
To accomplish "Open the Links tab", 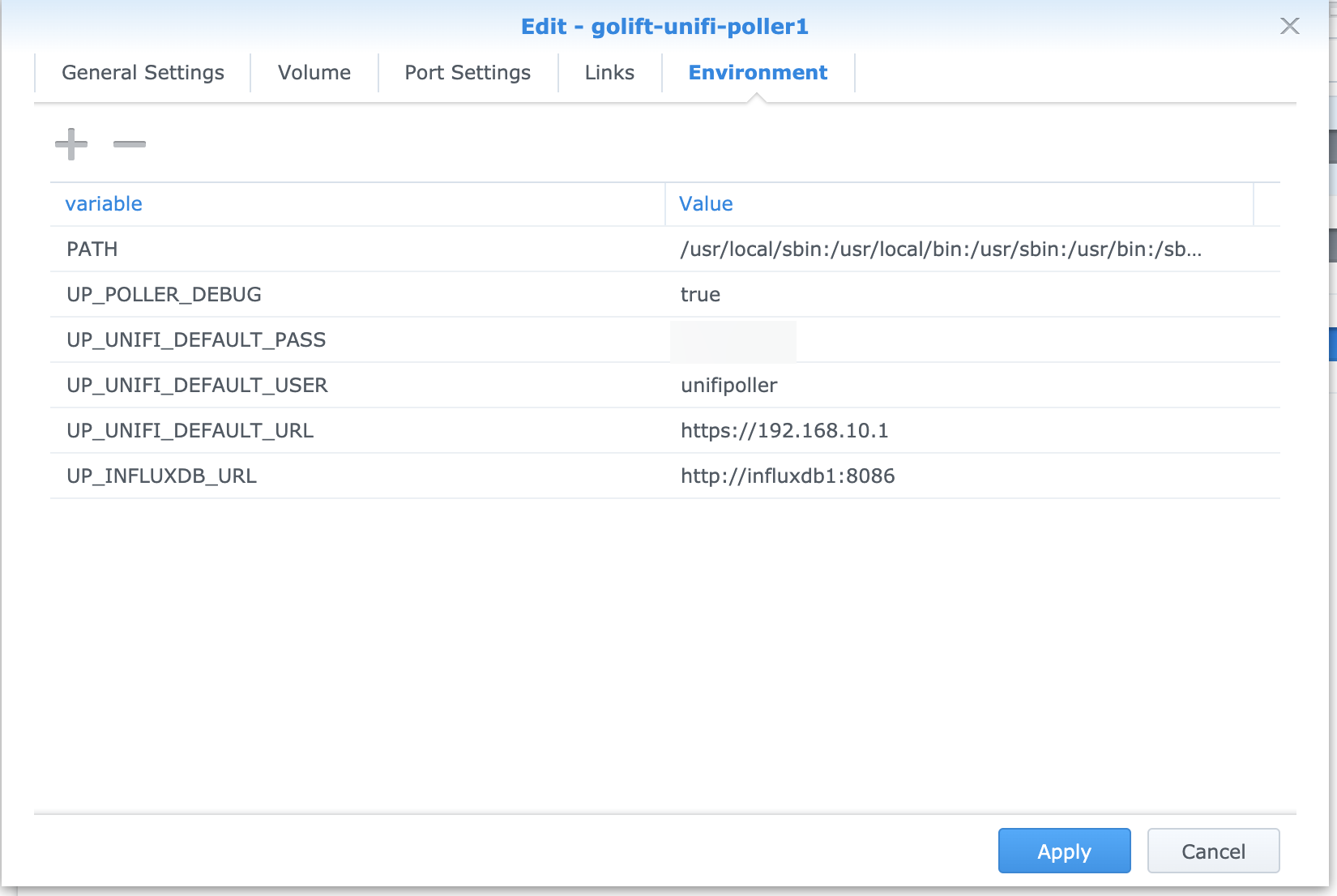I will [x=609, y=72].
